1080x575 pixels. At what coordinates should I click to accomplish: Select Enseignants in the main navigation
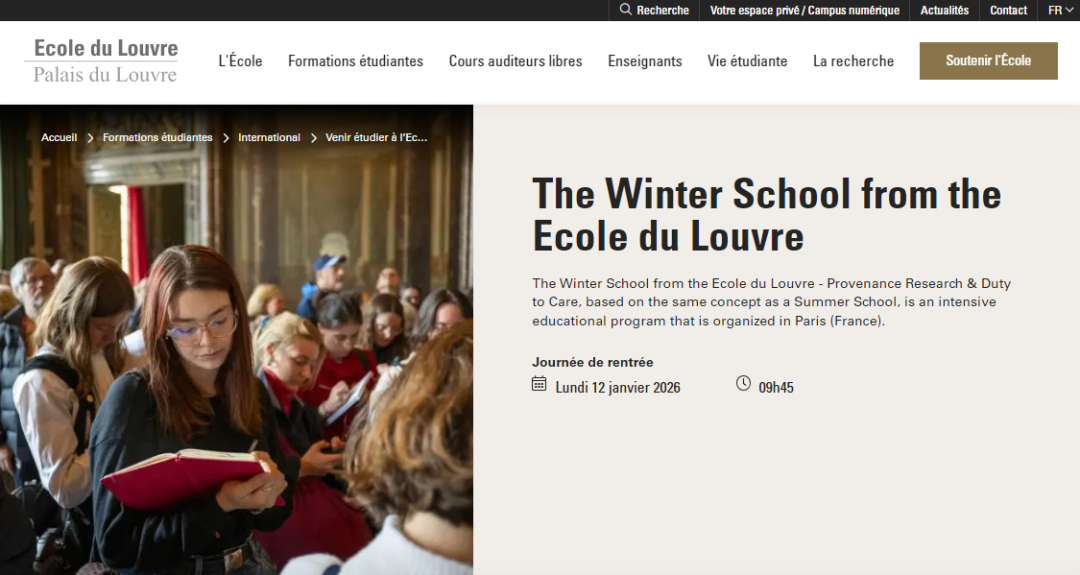[645, 61]
